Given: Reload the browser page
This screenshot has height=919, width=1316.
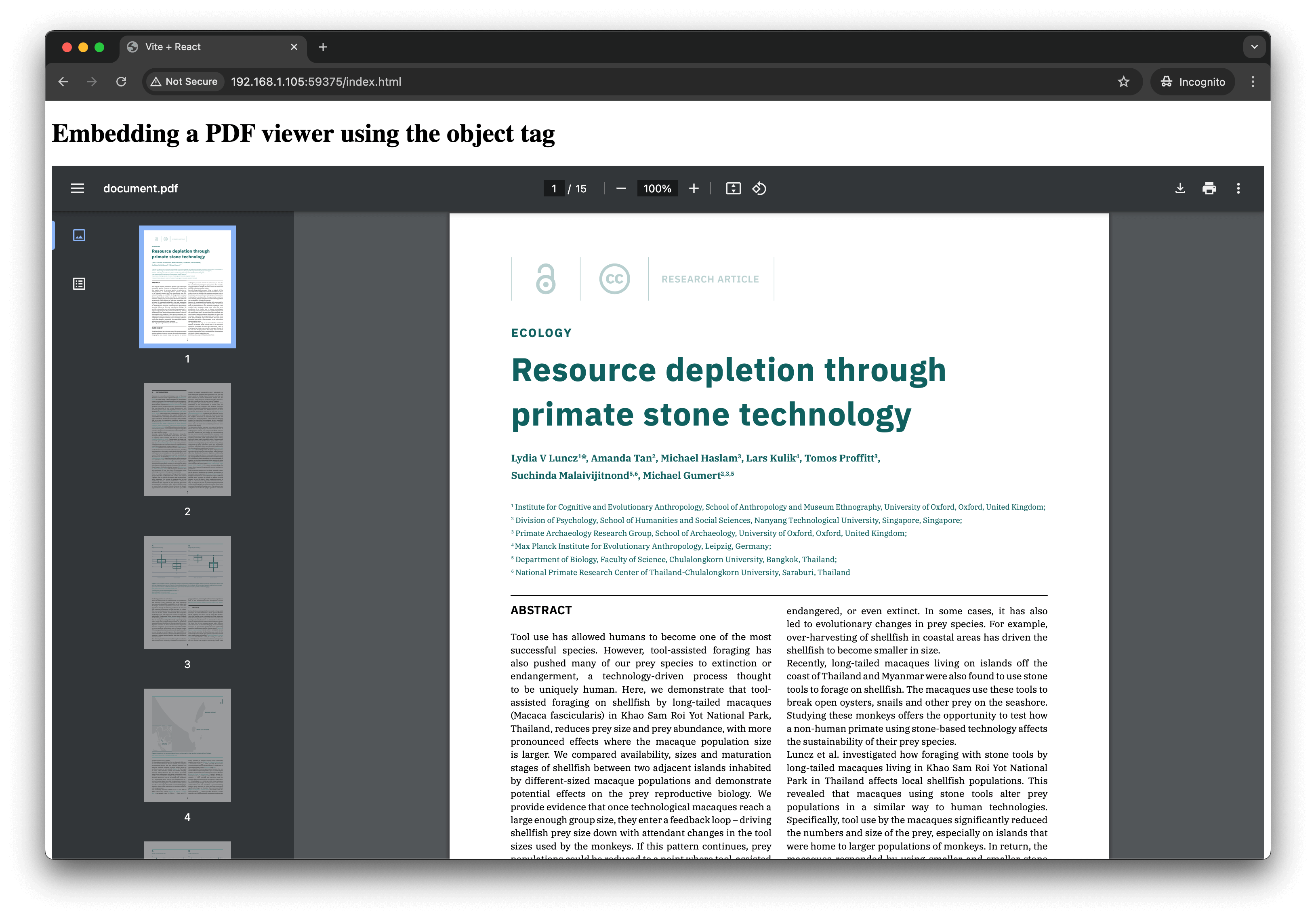Looking at the screenshot, I should point(121,81).
